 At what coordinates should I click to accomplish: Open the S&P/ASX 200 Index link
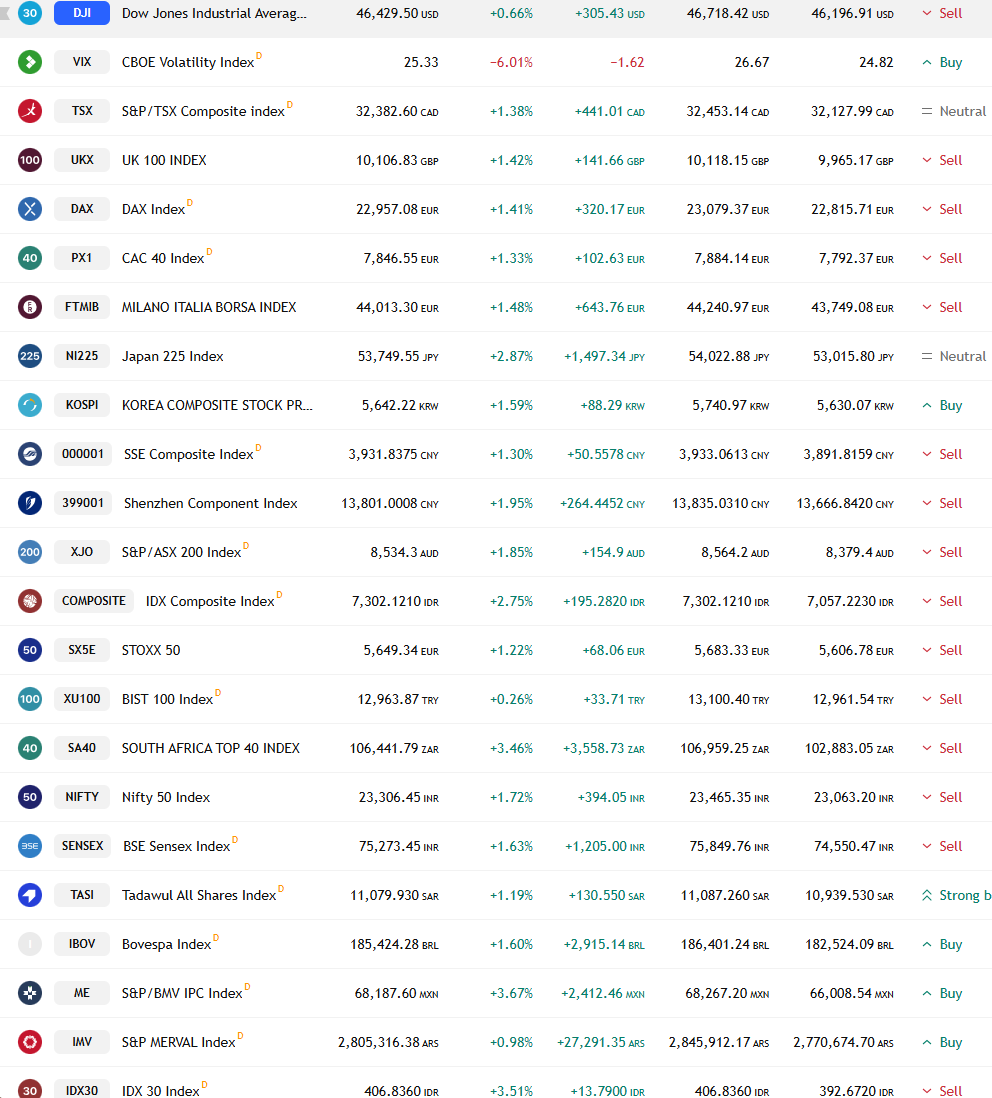[x=181, y=553]
